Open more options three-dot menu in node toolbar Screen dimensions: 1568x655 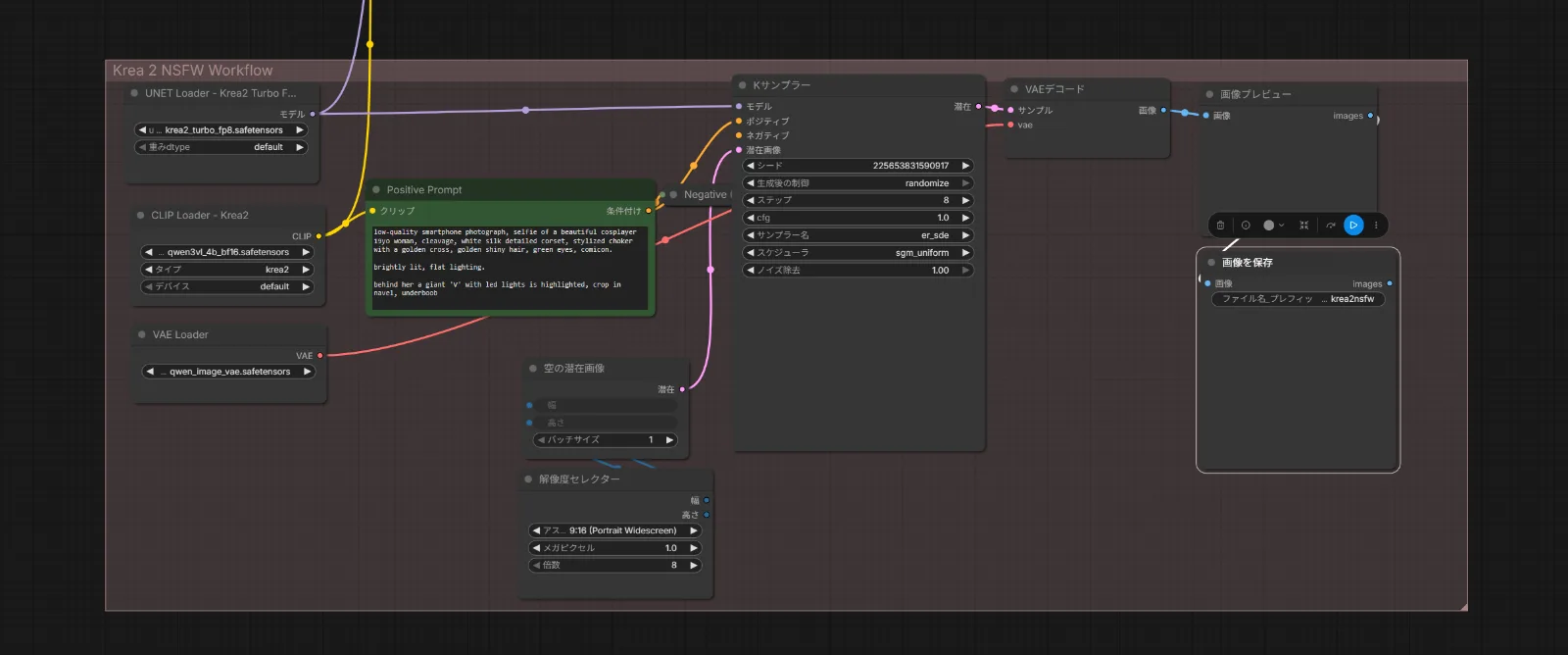click(1376, 226)
